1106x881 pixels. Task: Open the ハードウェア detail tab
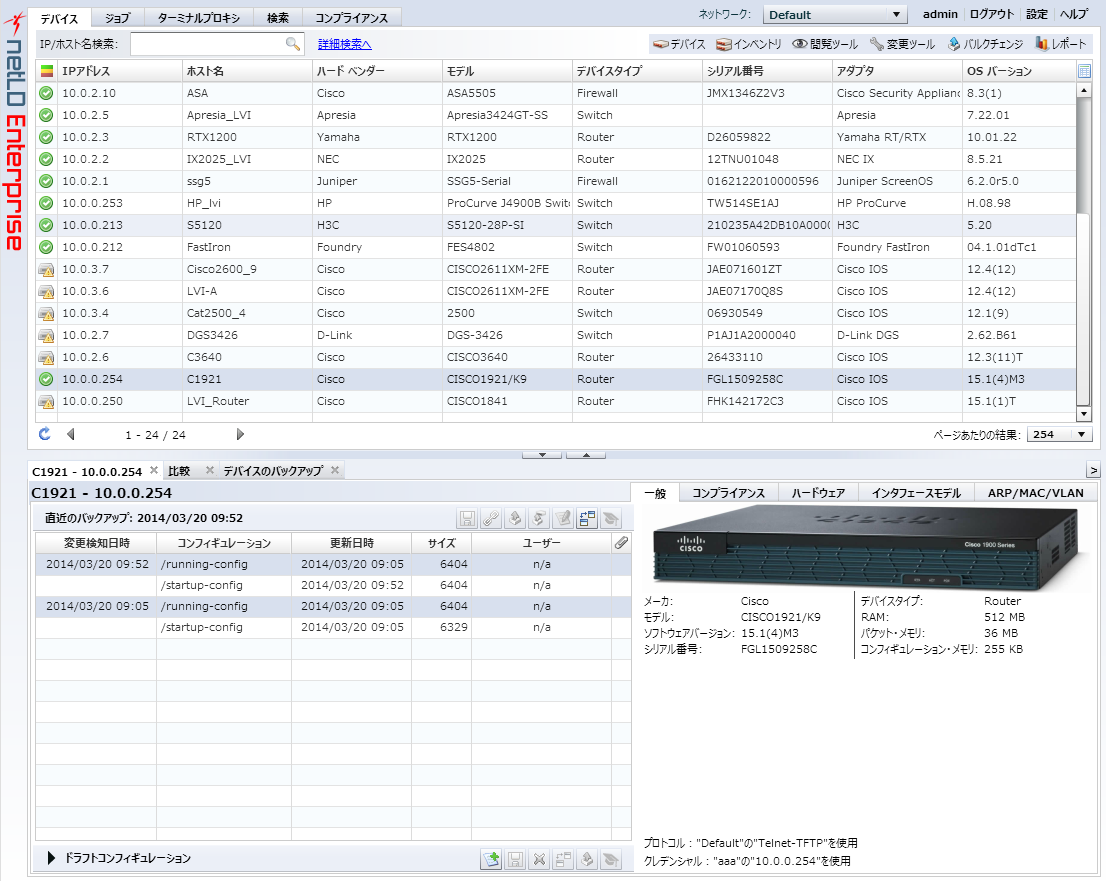pyautogui.click(x=818, y=493)
